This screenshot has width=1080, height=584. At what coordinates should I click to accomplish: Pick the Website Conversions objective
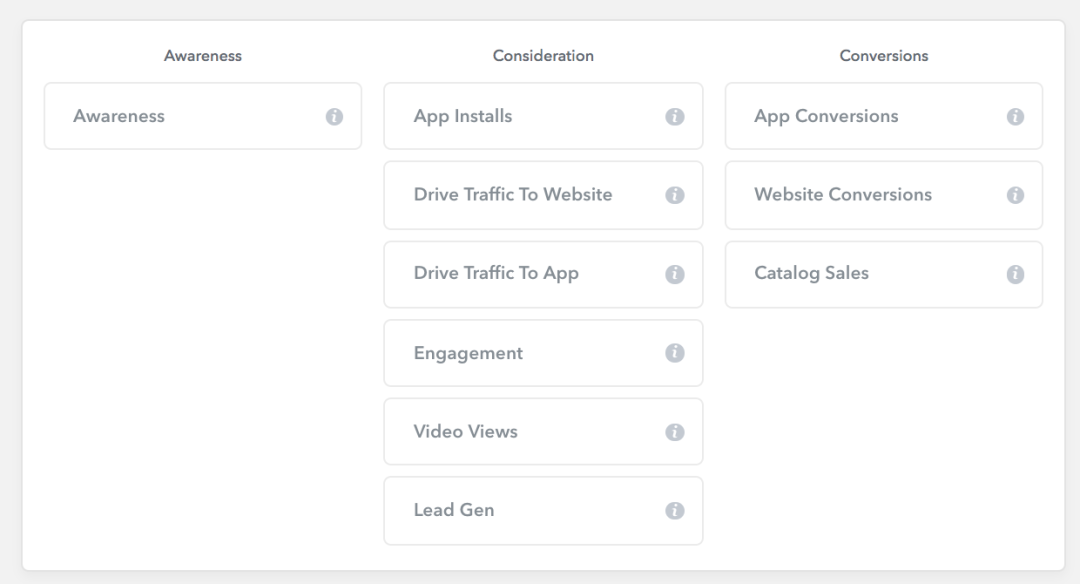pos(884,195)
